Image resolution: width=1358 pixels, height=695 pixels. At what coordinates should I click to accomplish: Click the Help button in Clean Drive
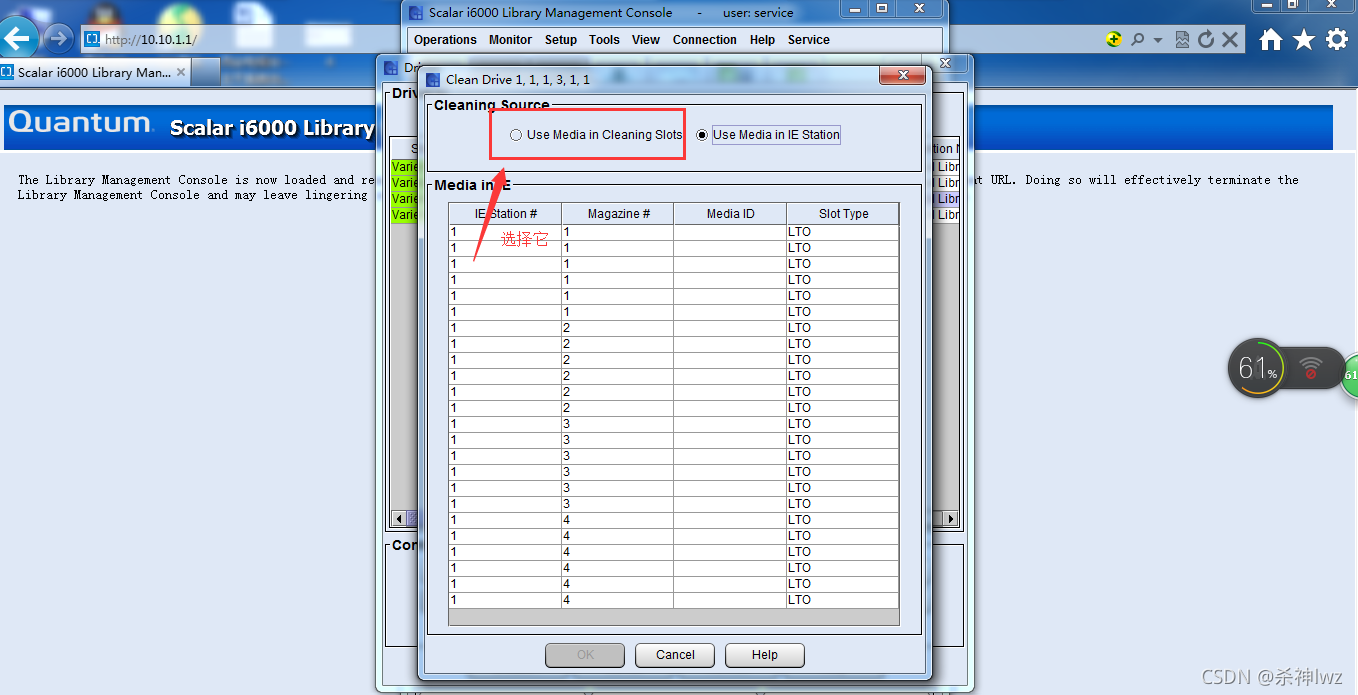(765, 655)
